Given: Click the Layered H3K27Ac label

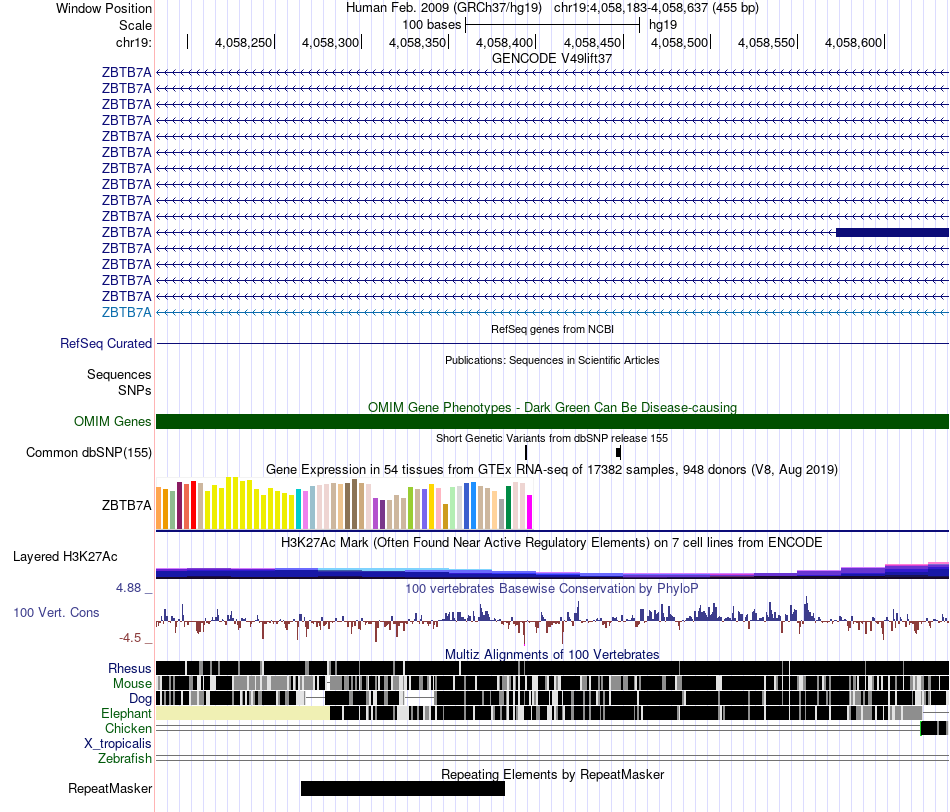Looking at the screenshot, I should [x=65, y=556].
